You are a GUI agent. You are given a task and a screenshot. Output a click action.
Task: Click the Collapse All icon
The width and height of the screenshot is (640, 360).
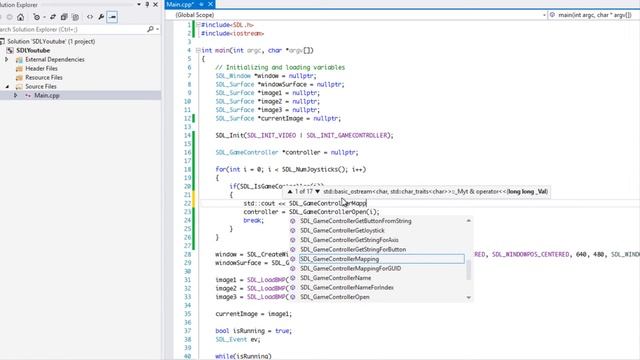(x=64, y=17)
